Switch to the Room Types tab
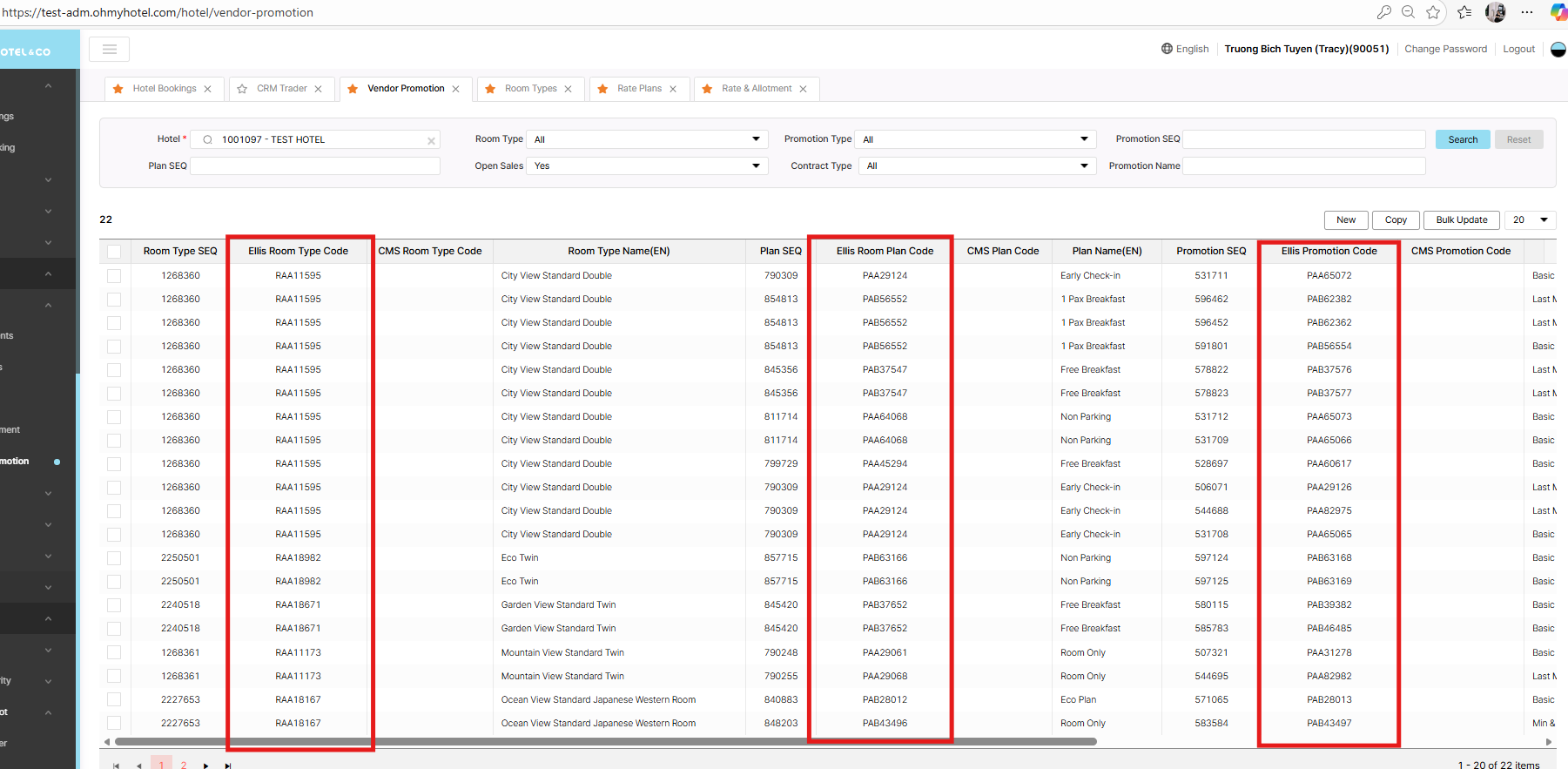The width and height of the screenshot is (1568, 769). point(530,89)
